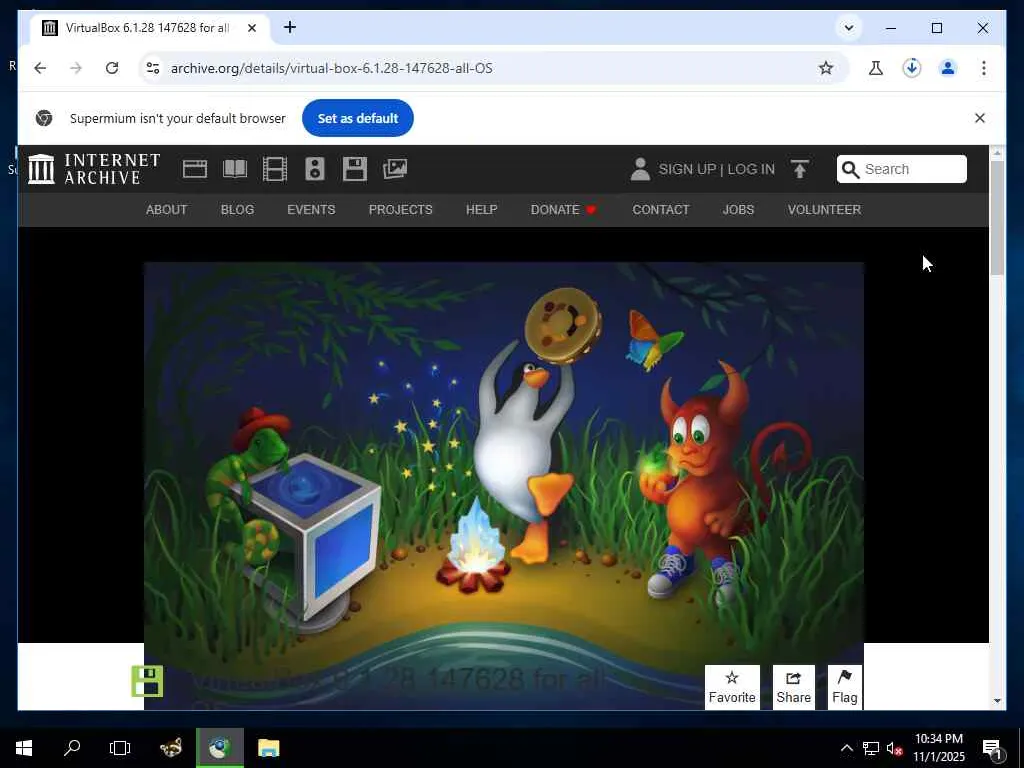1024x768 pixels.
Task: Go back with browser back arrow
Action: point(40,68)
